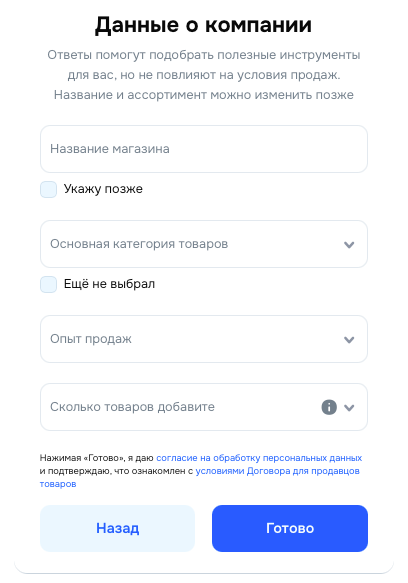The image size is (408, 583).
Task: Click the Укажу позже label text
Action: (x=103, y=189)
